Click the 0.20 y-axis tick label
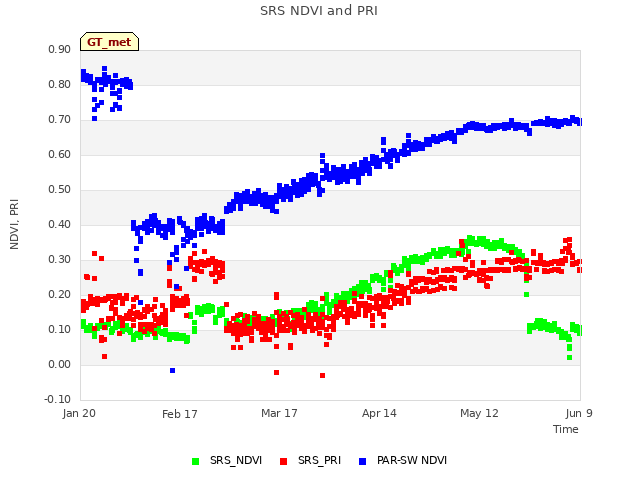This screenshot has height=480, width=640. tap(60, 294)
